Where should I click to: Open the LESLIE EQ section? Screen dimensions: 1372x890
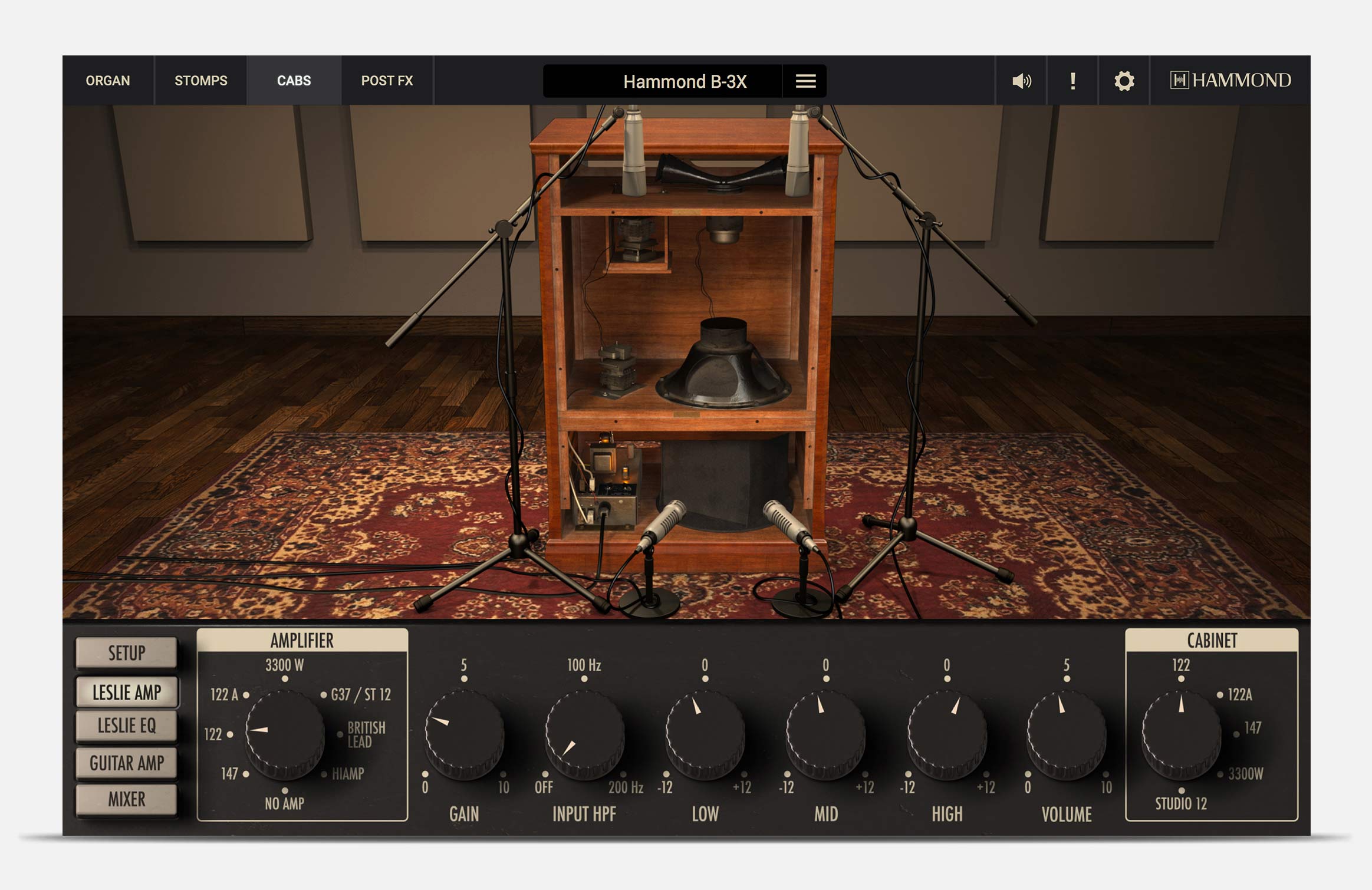coord(126,727)
